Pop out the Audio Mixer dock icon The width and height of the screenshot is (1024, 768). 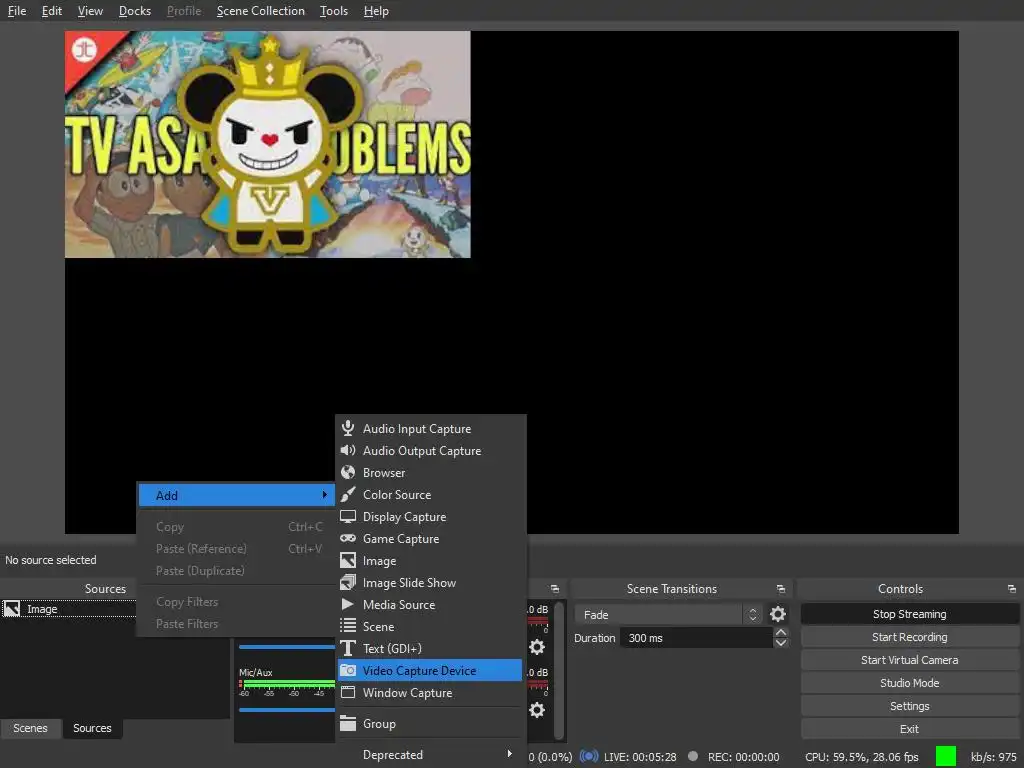554,589
